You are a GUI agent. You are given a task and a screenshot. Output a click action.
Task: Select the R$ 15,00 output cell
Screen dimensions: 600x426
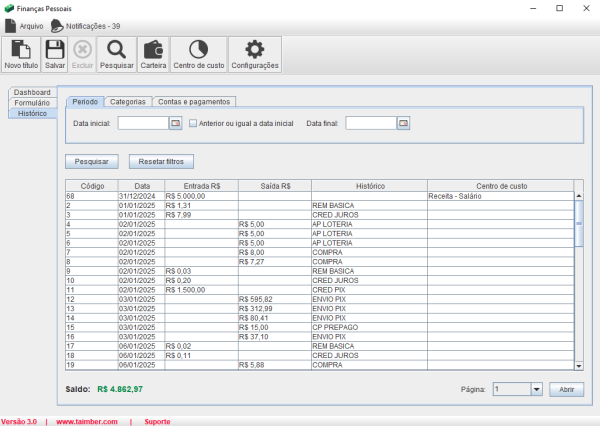coord(275,327)
